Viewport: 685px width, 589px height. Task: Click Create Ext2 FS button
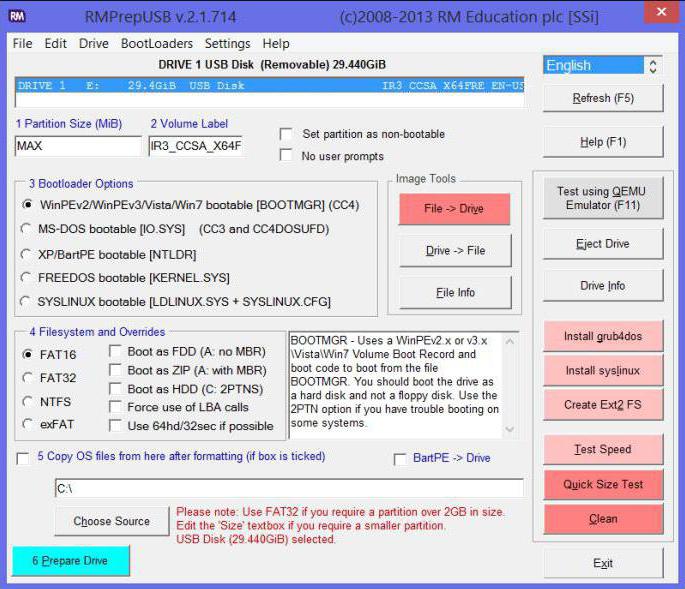[603, 405]
